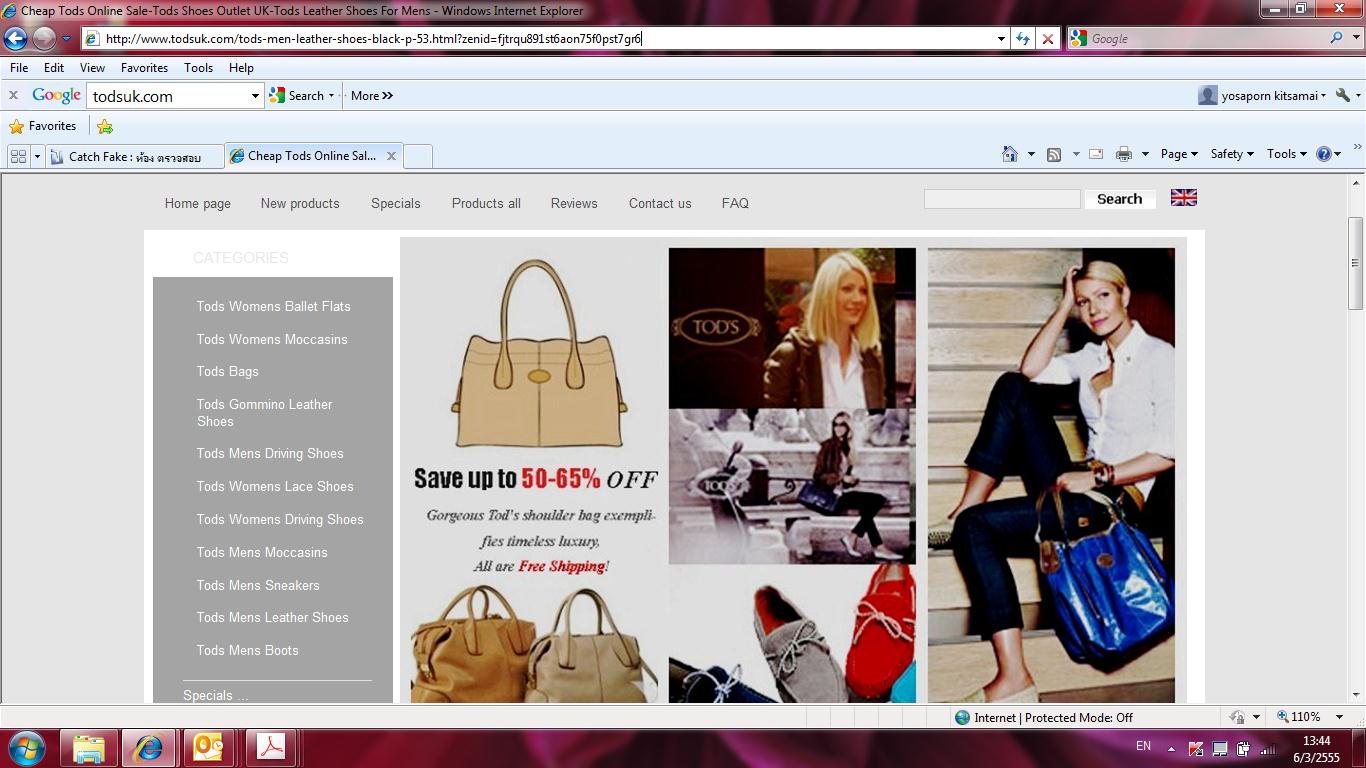Expand the Safety menu dropdown
This screenshot has height=768, width=1366.
1231,154
